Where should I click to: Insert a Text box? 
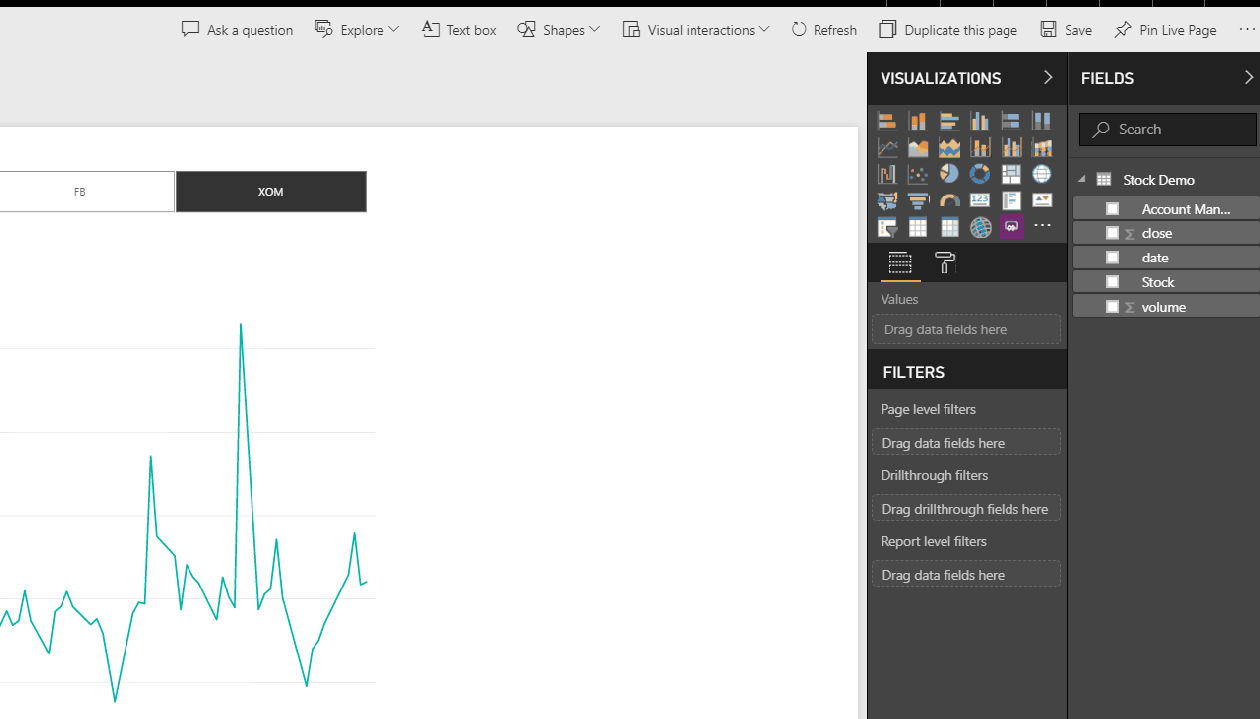click(459, 30)
